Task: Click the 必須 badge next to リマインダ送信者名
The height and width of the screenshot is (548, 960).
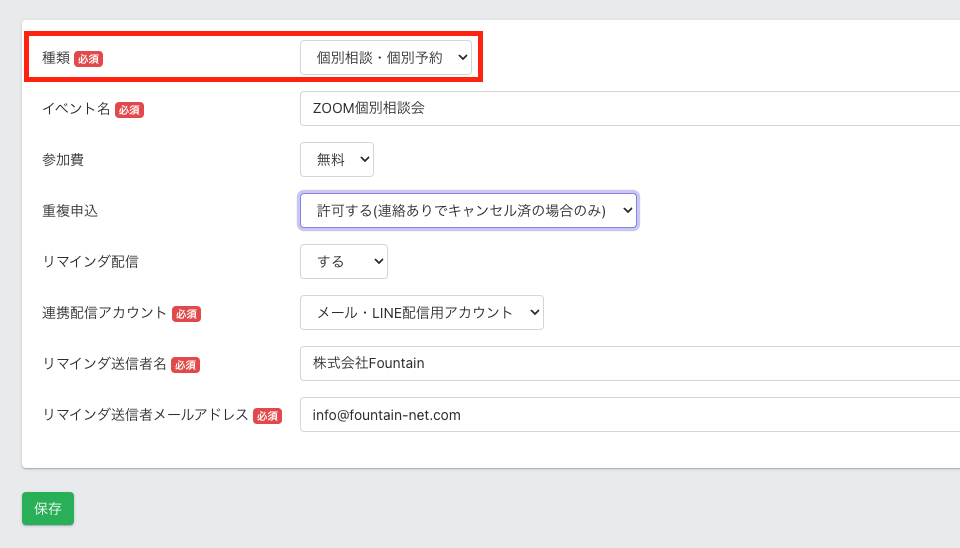Action: pyautogui.click(x=185, y=365)
